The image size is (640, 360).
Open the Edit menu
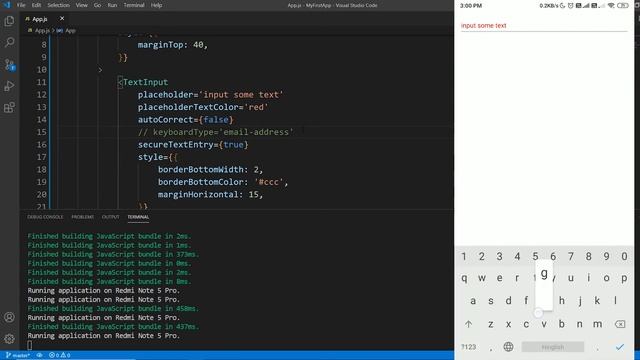point(36,5)
